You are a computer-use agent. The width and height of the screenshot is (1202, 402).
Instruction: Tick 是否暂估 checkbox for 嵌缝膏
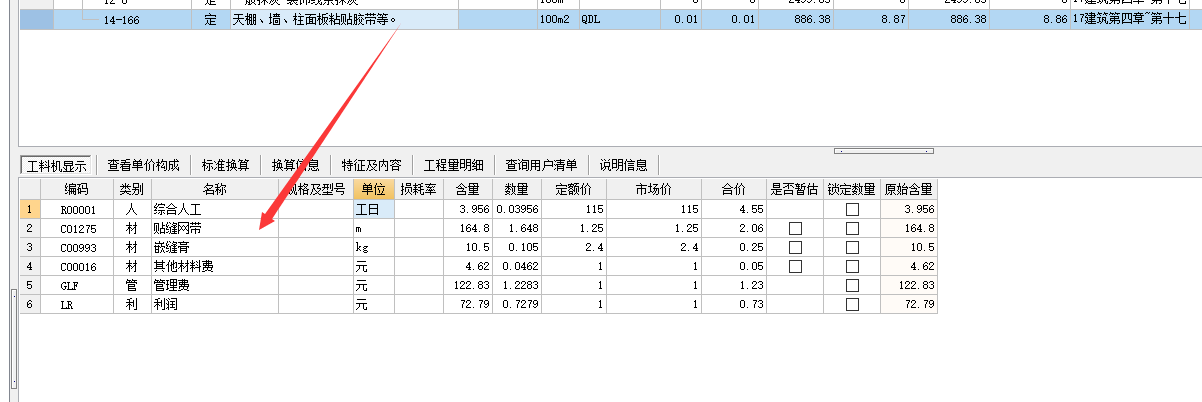pos(795,247)
